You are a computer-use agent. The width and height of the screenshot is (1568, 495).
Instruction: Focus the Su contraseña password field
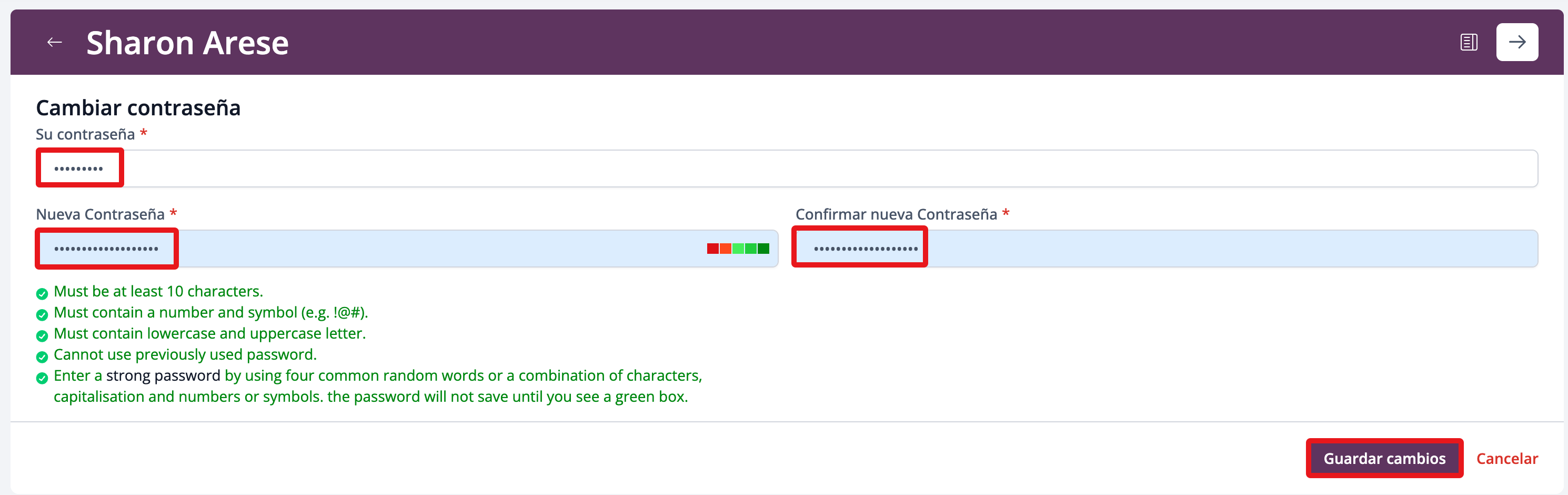click(785, 169)
